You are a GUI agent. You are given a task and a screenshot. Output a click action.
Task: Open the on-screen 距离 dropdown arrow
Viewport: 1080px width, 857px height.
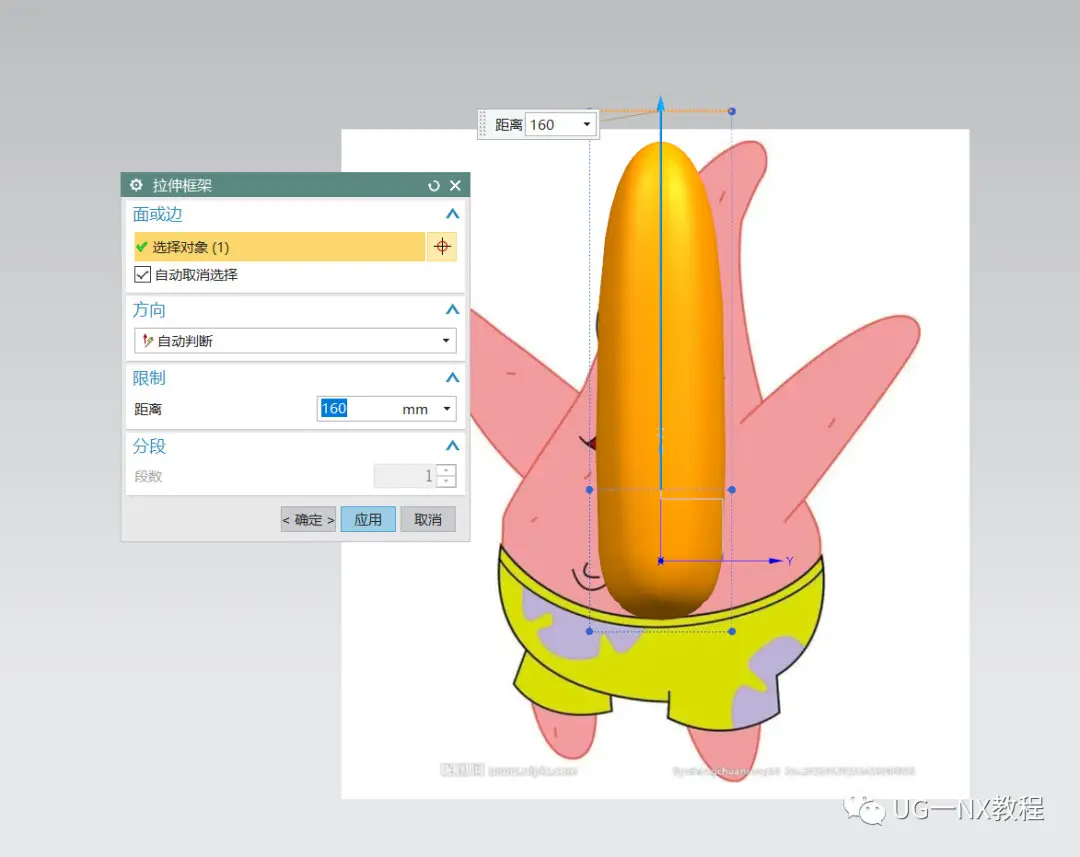pyautogui.click(x=587, y=125)
